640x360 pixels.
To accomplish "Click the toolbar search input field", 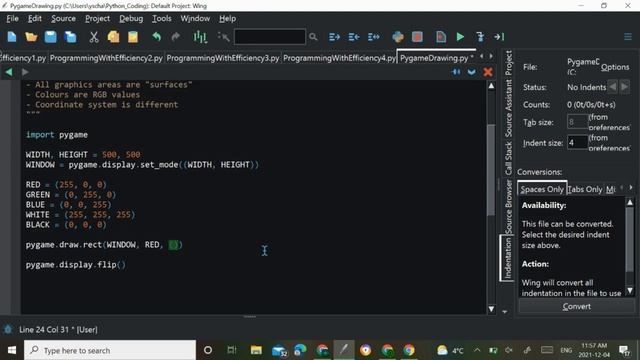I will pyautogui.click(x=269, y=37).
